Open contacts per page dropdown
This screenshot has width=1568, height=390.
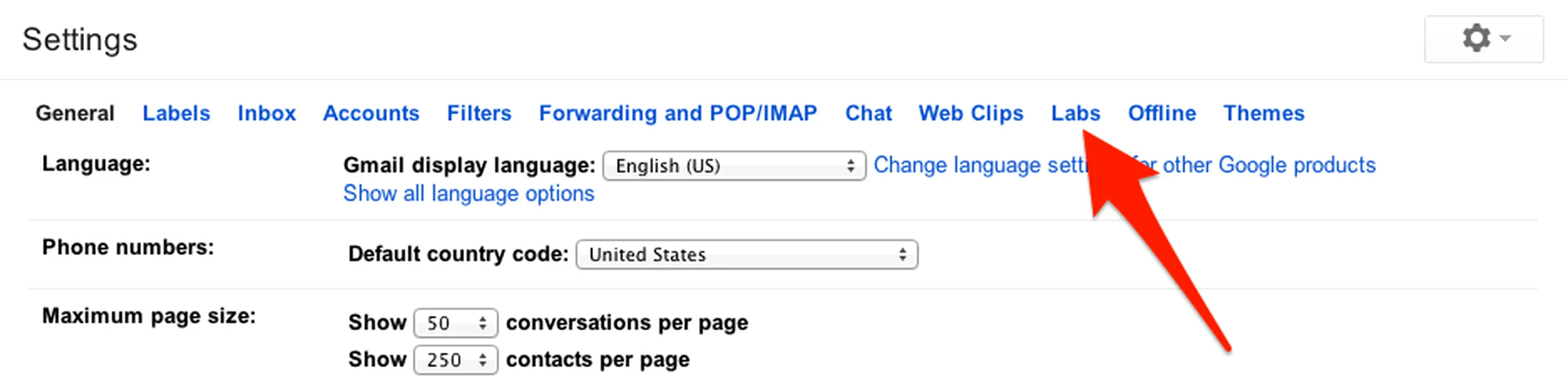click(x=455, y=360)
